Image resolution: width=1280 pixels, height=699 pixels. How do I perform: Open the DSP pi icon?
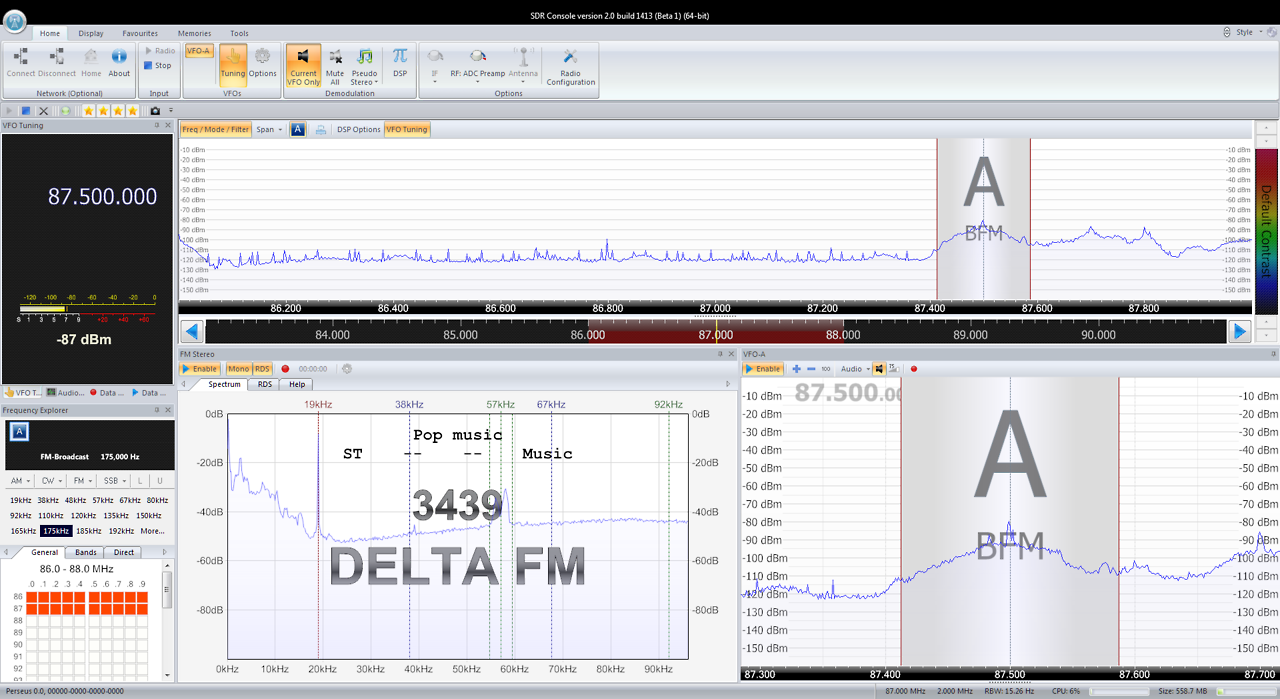click(x=400, y=62)
